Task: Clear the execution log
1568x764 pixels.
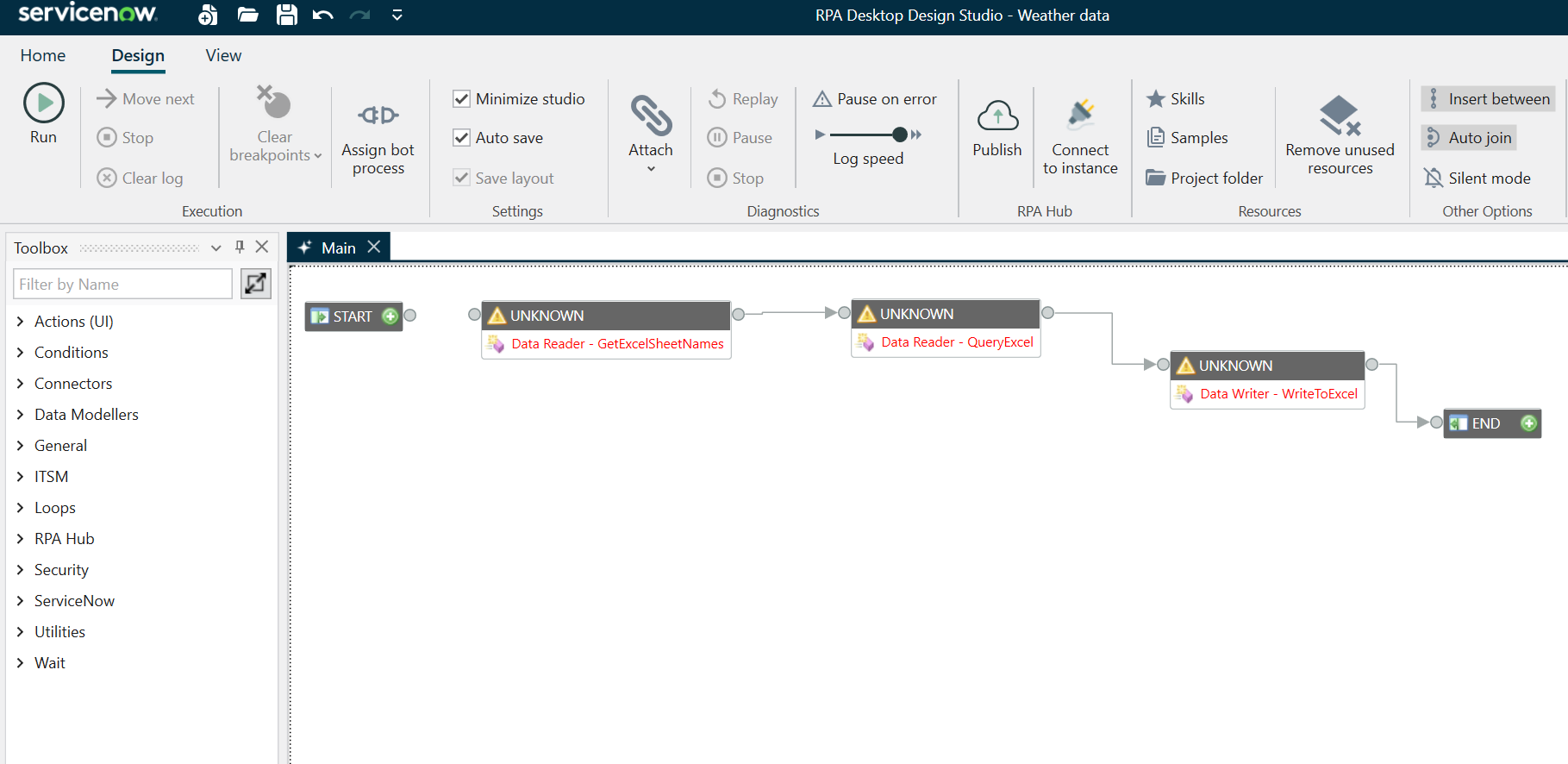Action: pos(141,178)
